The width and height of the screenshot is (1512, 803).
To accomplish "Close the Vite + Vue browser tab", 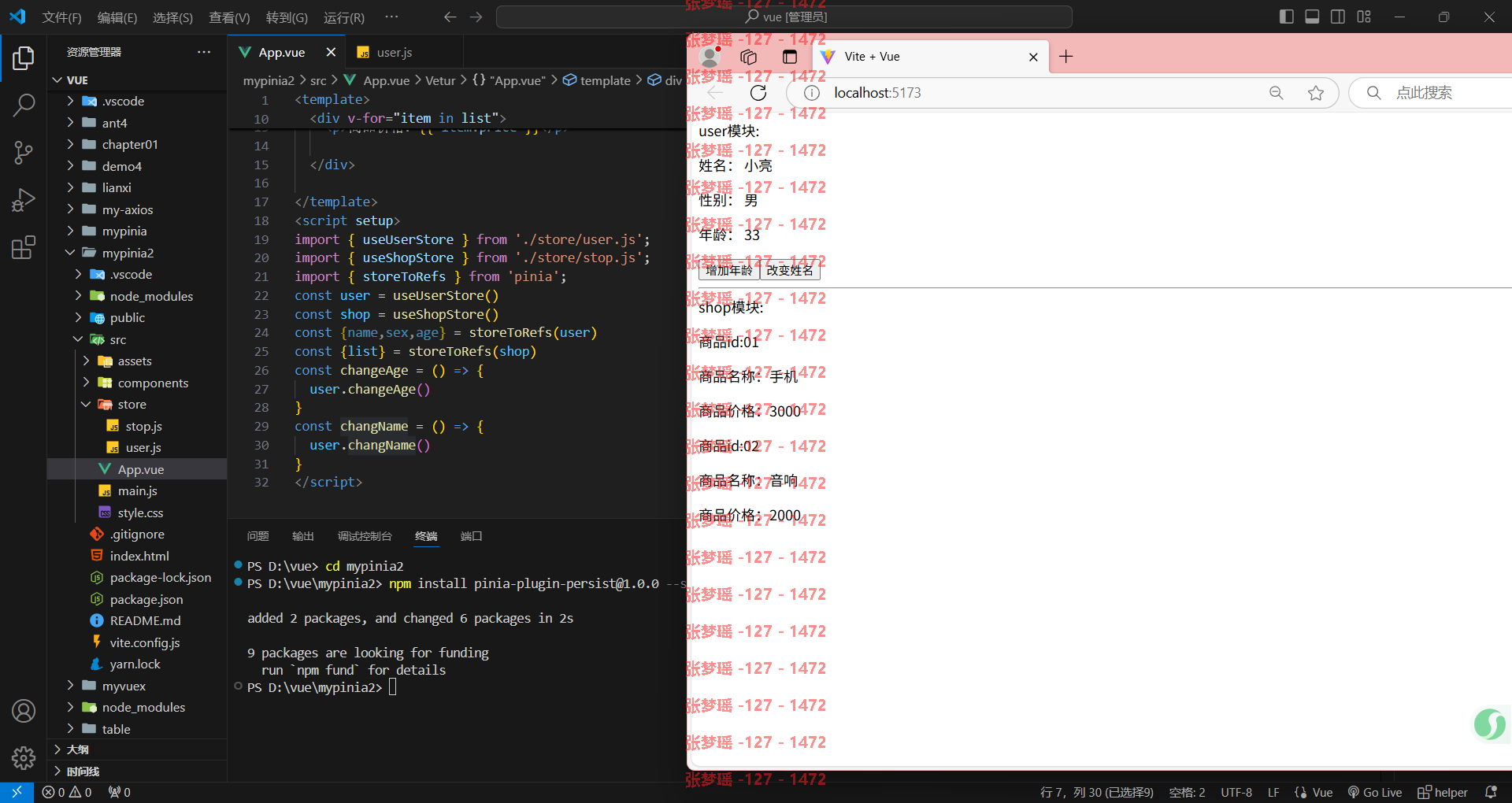I will click(1033, 57).
